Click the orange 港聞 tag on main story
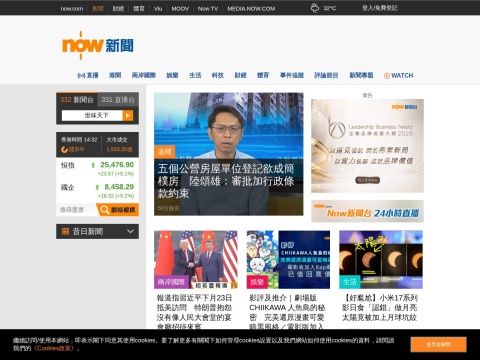 tap(164, 152)
